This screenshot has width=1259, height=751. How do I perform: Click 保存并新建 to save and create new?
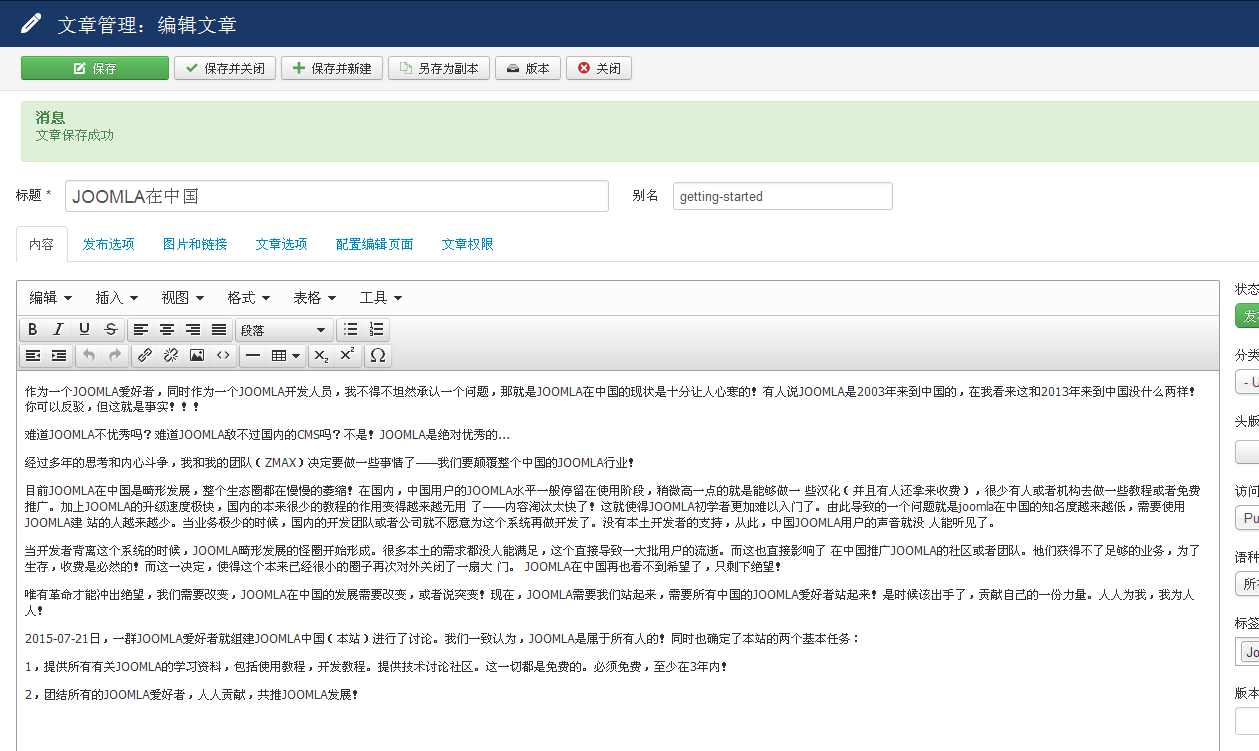tap(332, 68)
